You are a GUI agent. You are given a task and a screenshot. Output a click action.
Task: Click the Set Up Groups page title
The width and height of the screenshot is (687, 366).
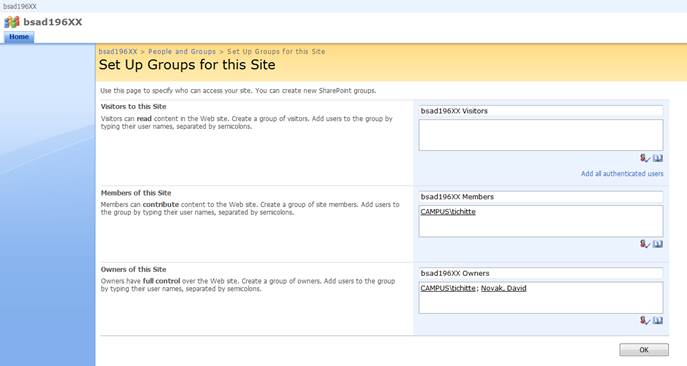coord(187,65)
